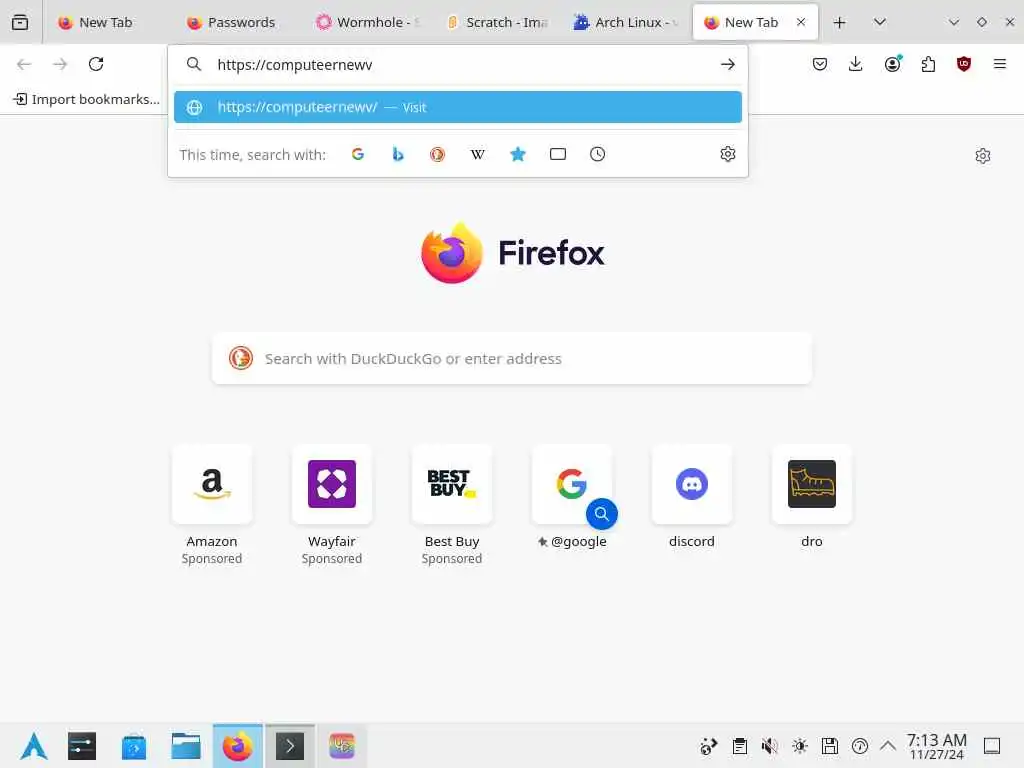Show the desktop via panel button
The image size is (1024, 768).
coord(992,746)
